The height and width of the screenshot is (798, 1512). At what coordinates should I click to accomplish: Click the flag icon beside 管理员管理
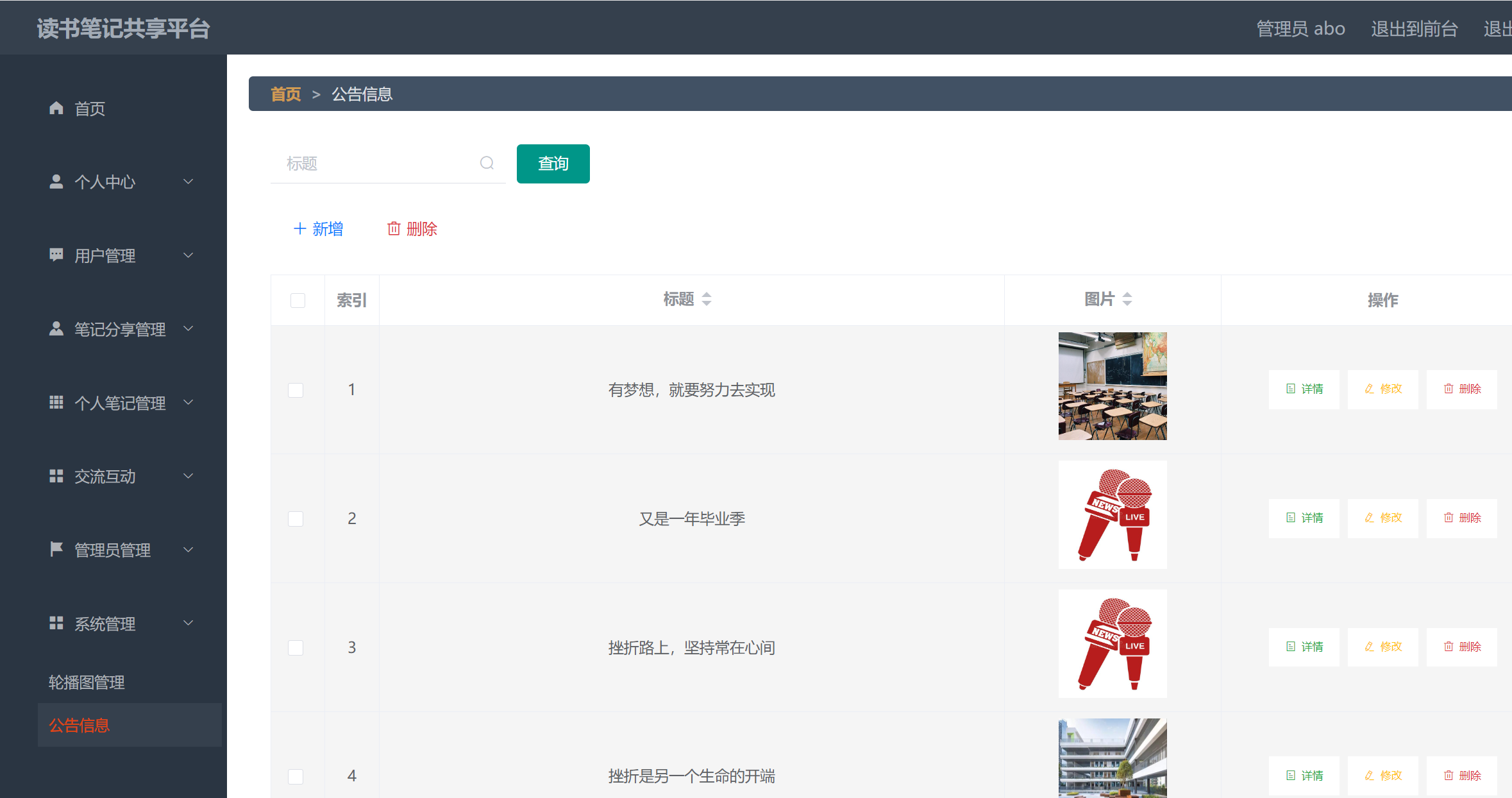56,549
